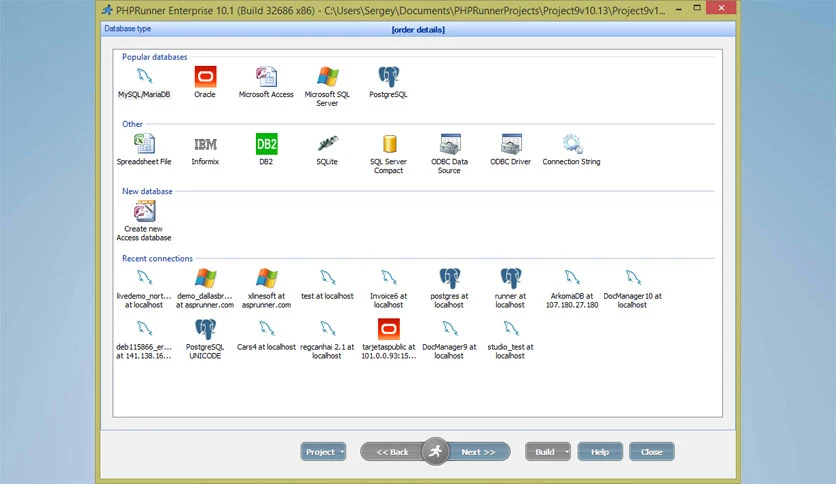Open recent connection demo_dallasbr... at asprunner.com
Screen dimensions: 836x484
tap(205, 289)
